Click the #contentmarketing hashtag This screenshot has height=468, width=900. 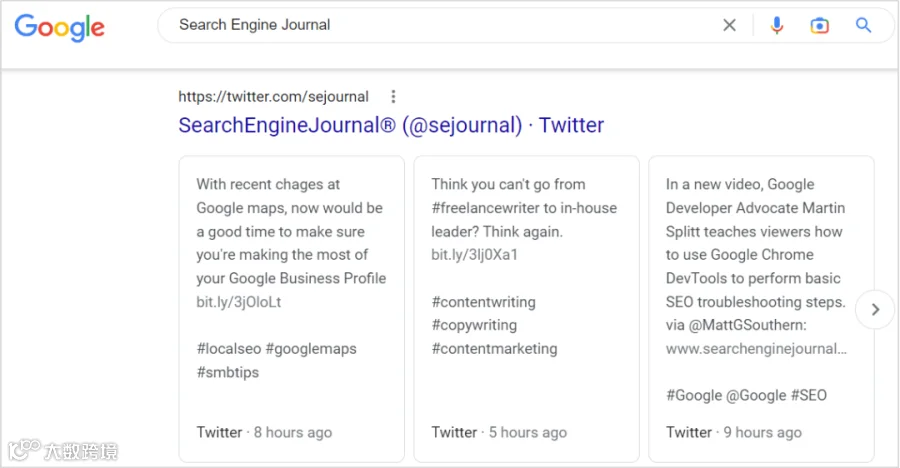pyautogui.click(x=494, y=349)
